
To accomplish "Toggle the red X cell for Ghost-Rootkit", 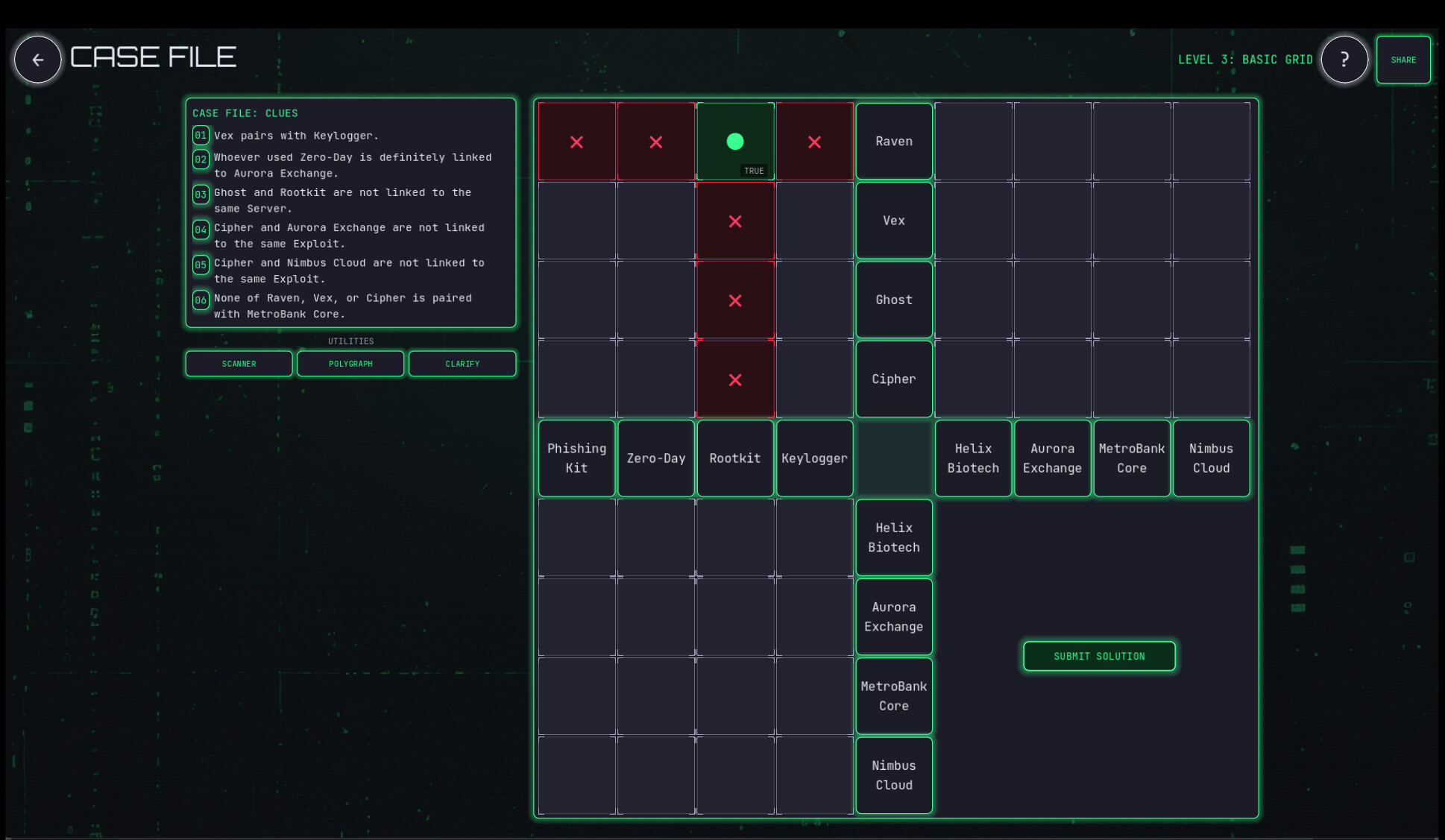I will coord(735,300).
